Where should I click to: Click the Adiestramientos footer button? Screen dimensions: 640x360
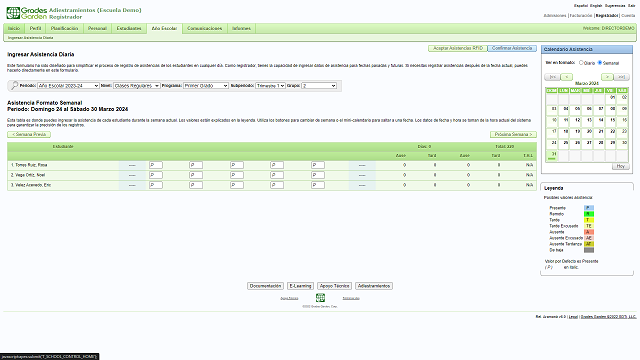[374, 286]
